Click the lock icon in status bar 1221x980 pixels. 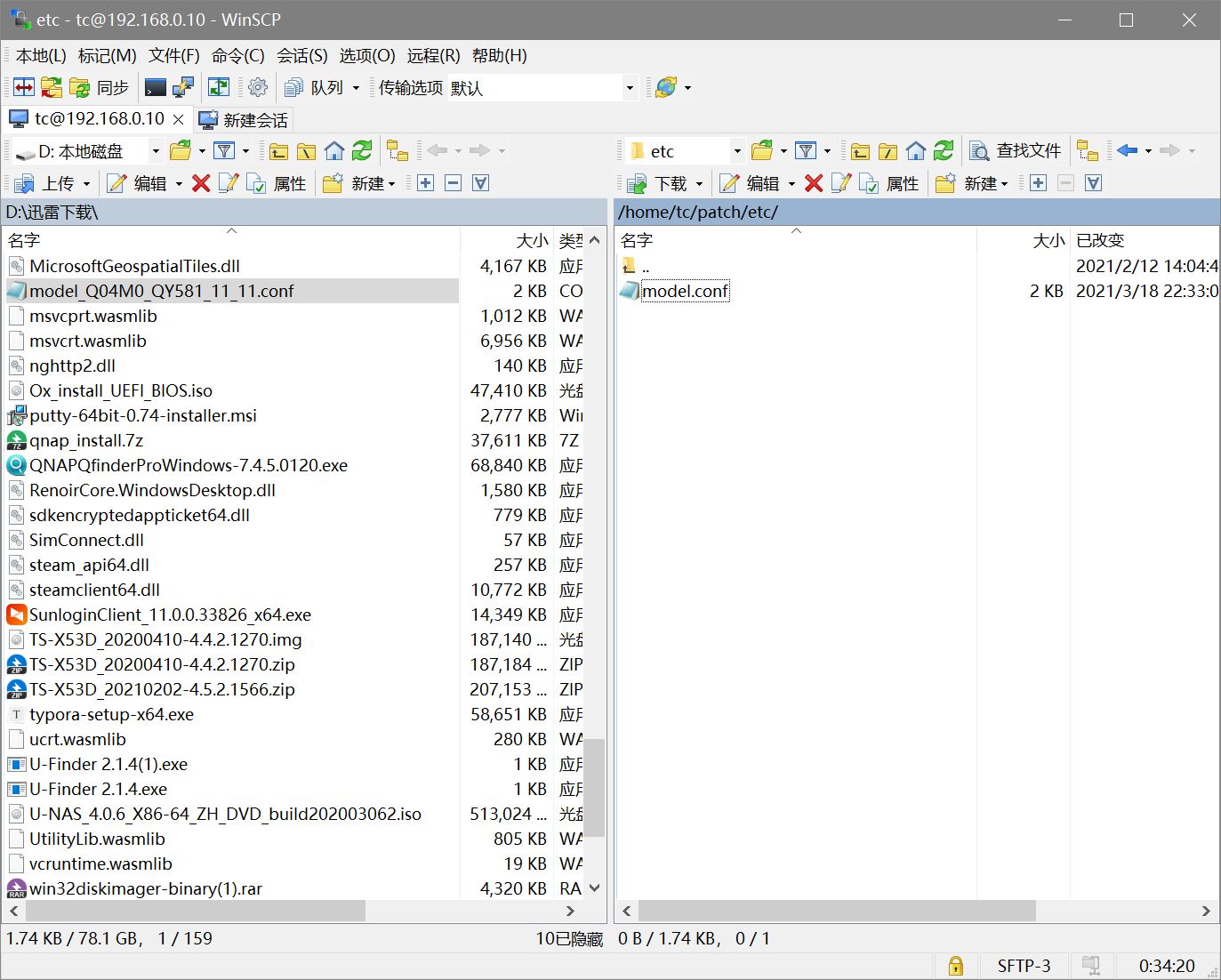tap(956, 966)
